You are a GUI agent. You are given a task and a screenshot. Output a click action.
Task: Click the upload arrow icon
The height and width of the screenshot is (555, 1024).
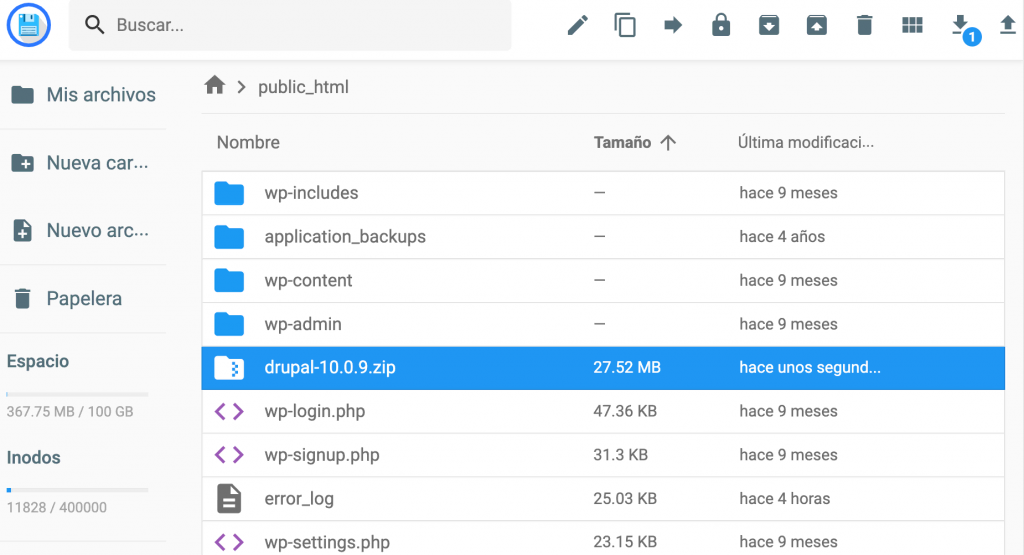click(x=1008, y=25)
